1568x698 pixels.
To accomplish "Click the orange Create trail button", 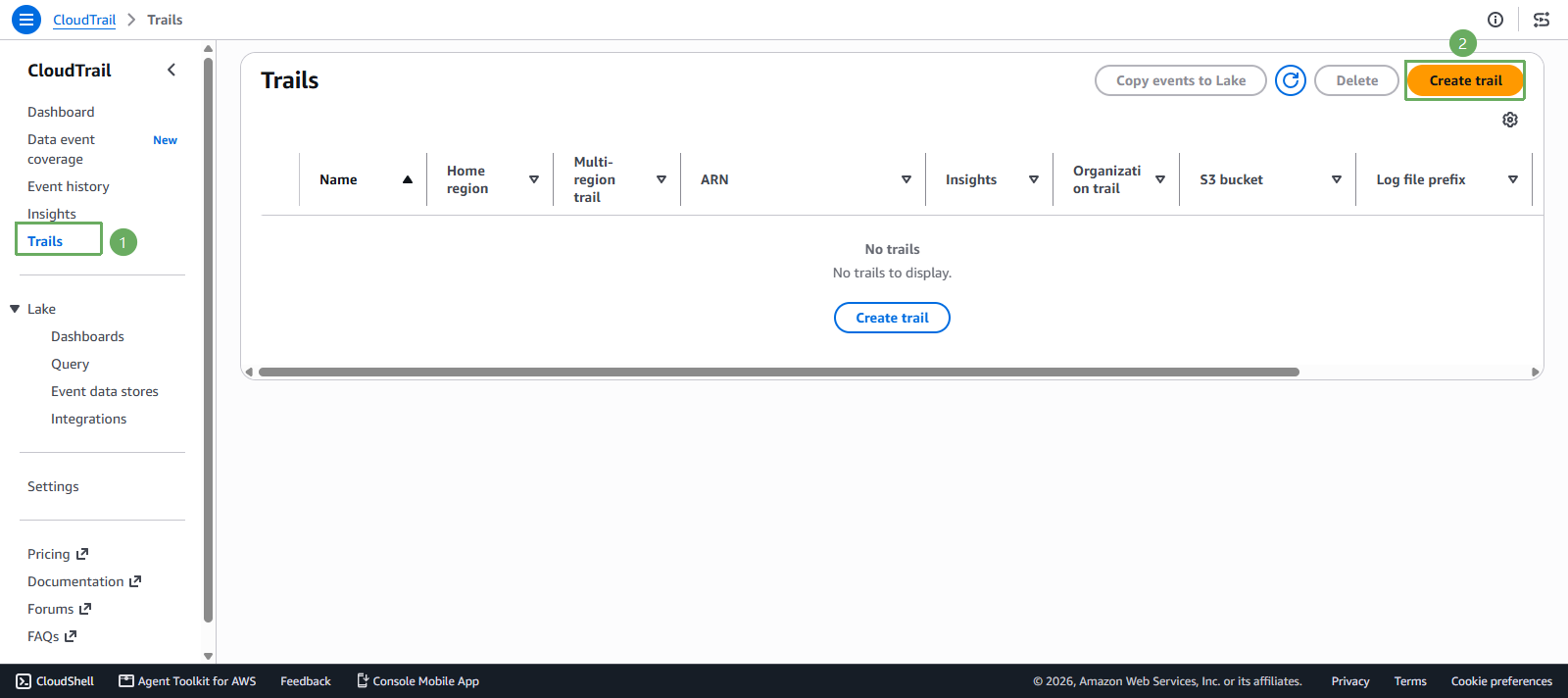I will (1465, 80).
